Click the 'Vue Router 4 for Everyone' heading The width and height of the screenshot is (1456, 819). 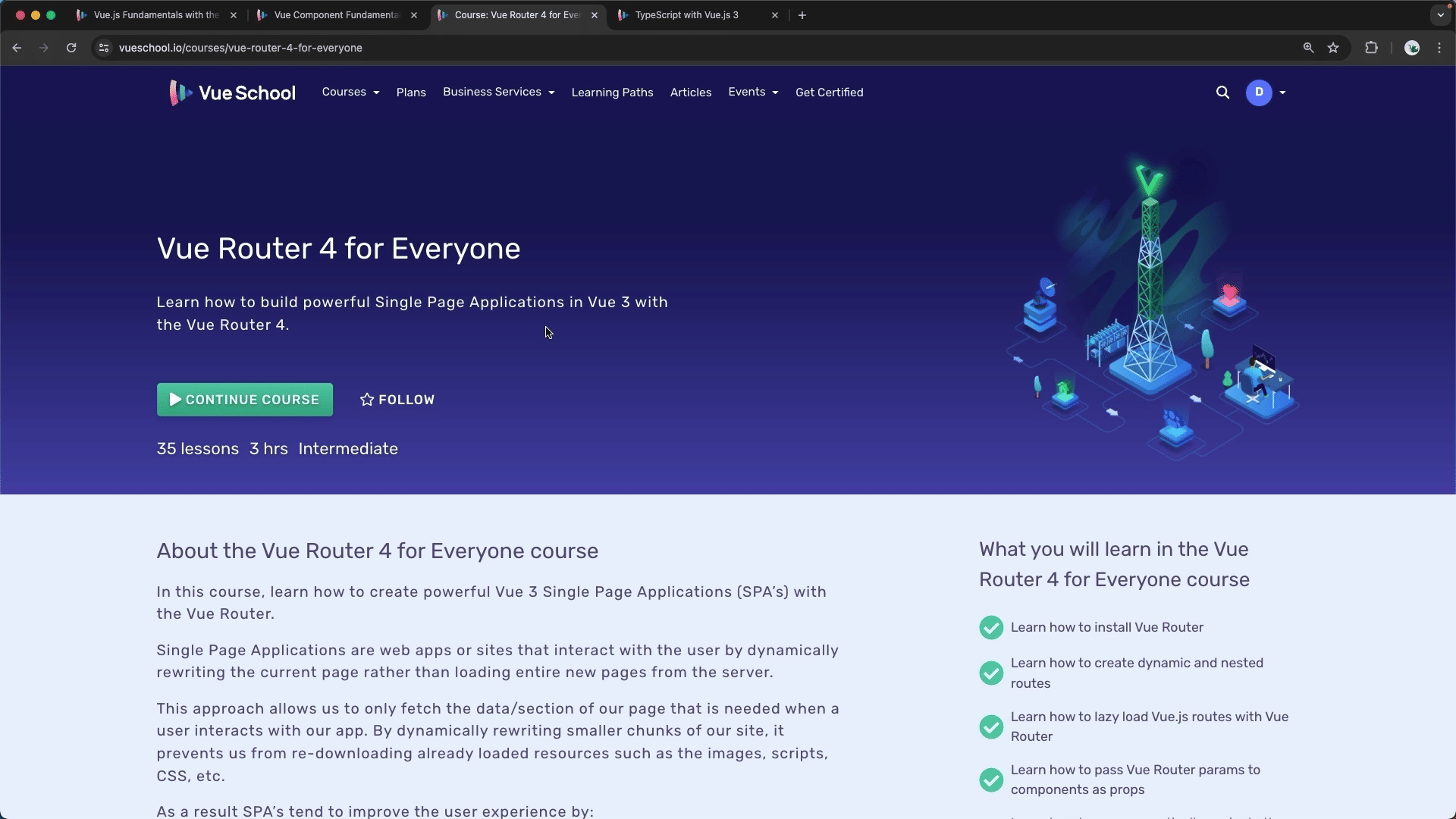click(338, 249)
